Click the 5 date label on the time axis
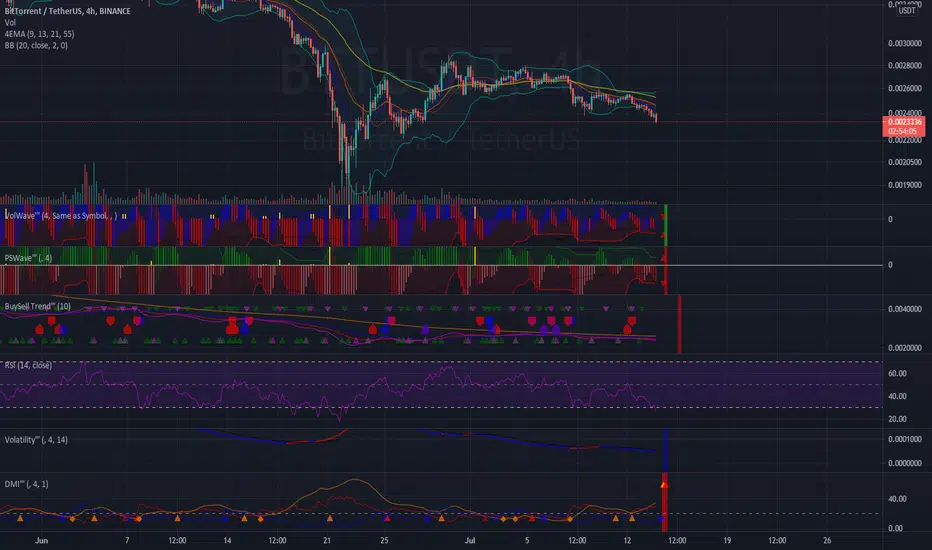The image size is (932, 550). (x=527, y=540)
